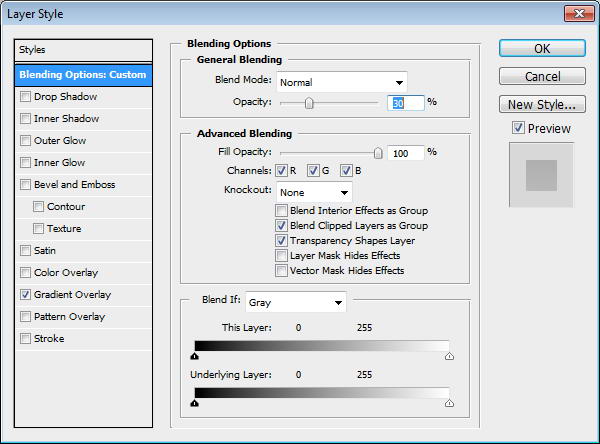The height and width of the screenshot is (444, 600).
Task: Check the Bevel and Emboss box
Action: click(25, 184)
